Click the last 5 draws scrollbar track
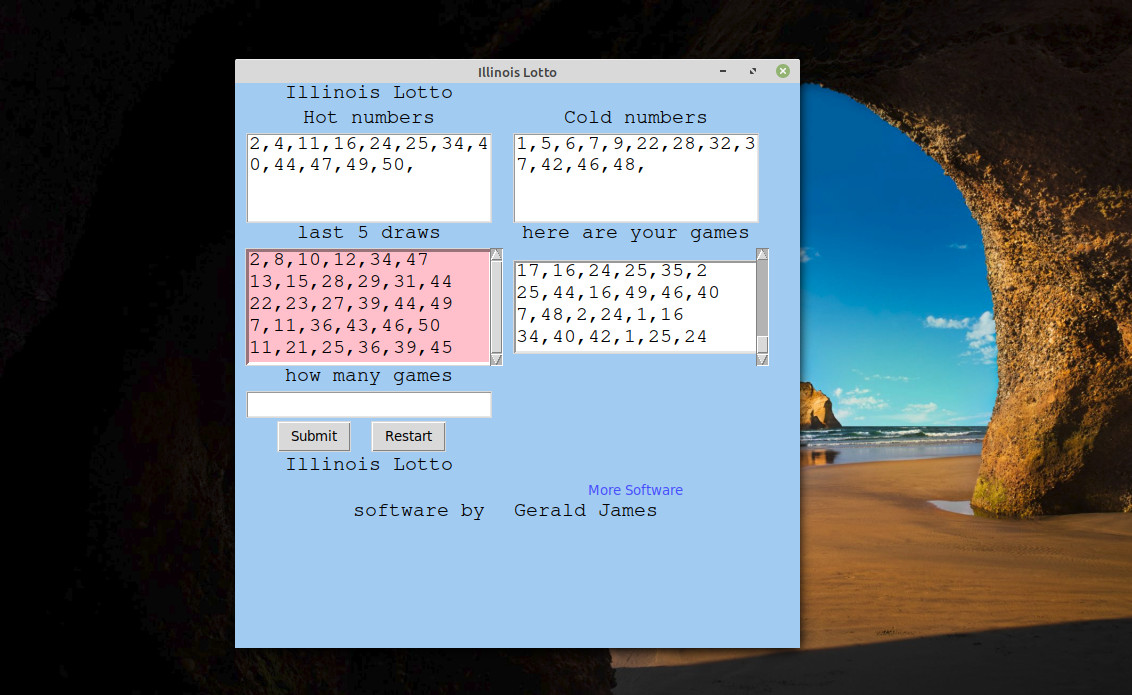Image resolution: width=1132 pixels, height=695 pixels. pyautogui.click(x=497, y=307)
